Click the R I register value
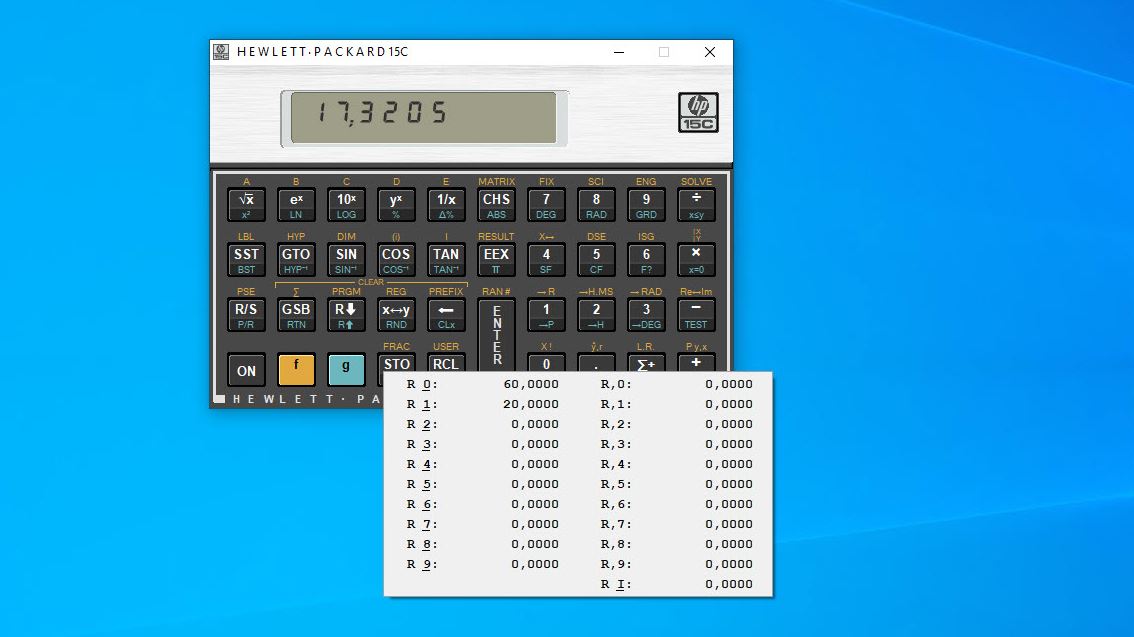The height and width of the screenshot is (637, 1134). pyautogui.click(x=729, y=584)
